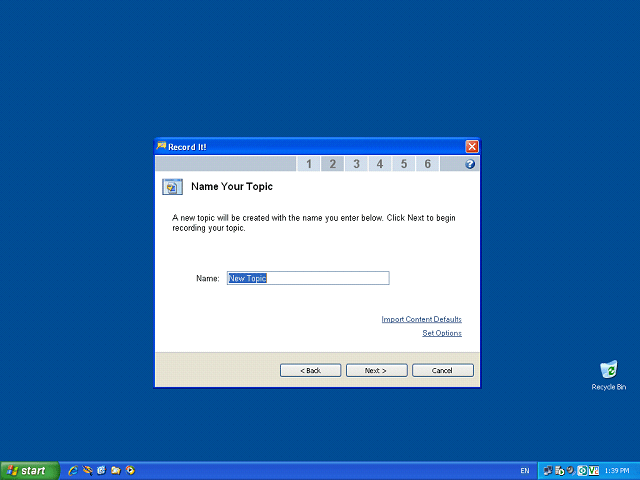Click the Next > button
640x480 pixels.
pyautogui.click(x=376, y=370)
